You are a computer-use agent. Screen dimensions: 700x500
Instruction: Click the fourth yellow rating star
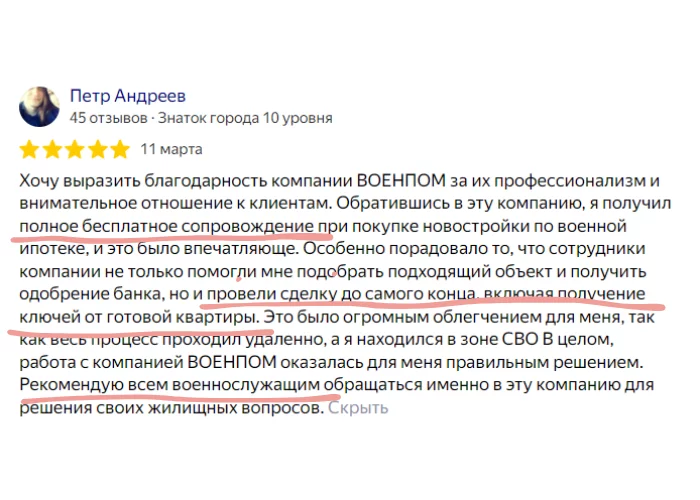97,150
